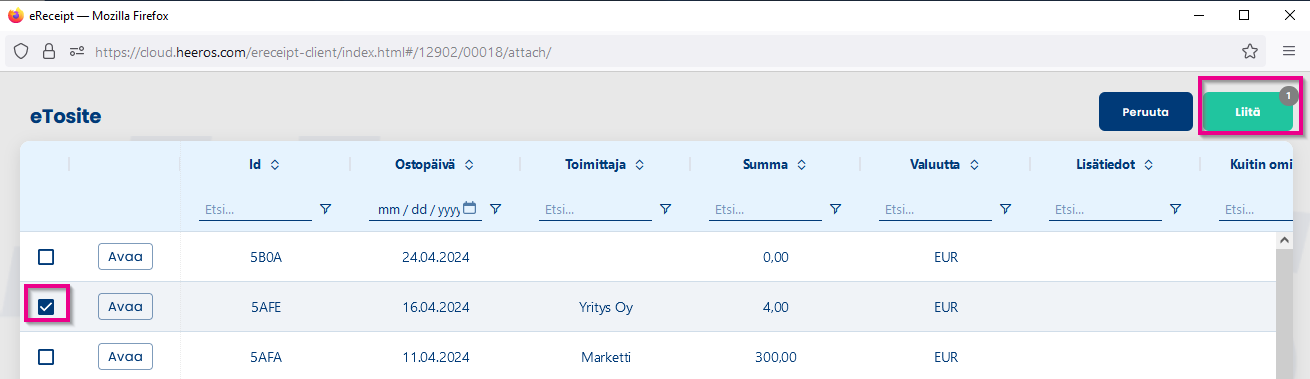The width and height of the screenshot is (1310, 379).
Task: Tick the checkbox for receipt 5B0A
Action: pos(46,257)
